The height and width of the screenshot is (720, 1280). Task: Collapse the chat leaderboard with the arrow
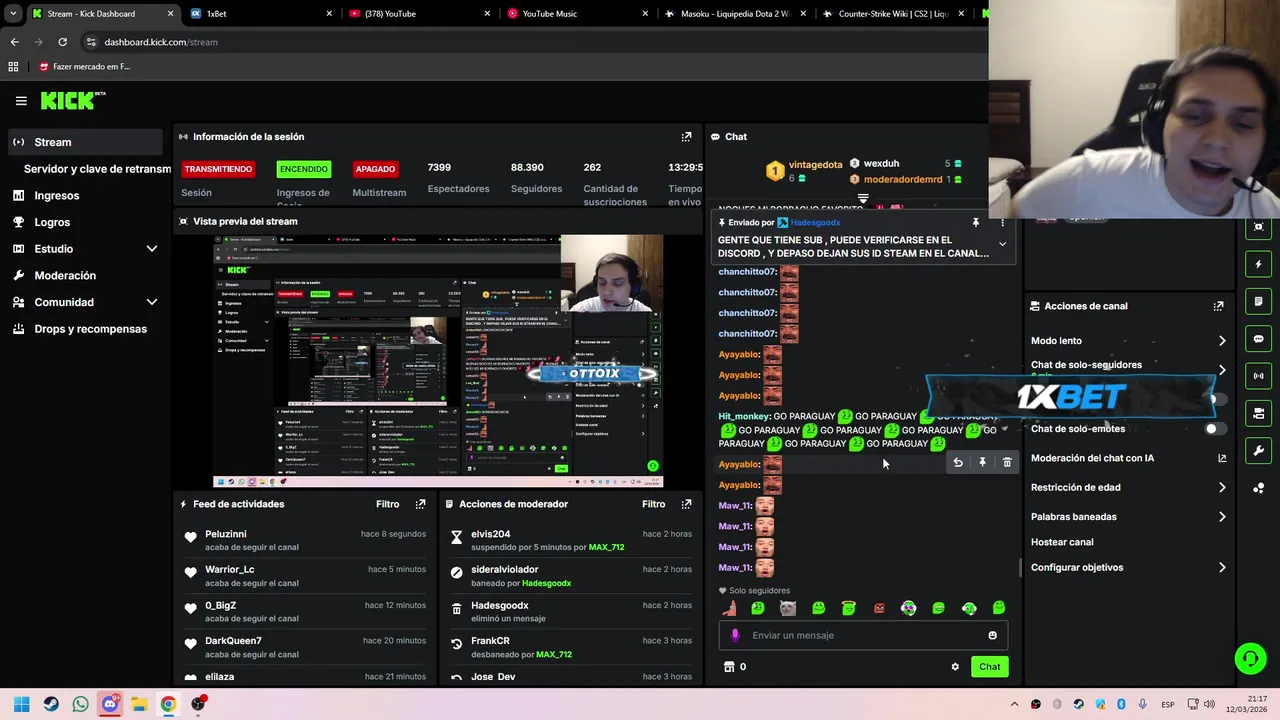[863, 199]
